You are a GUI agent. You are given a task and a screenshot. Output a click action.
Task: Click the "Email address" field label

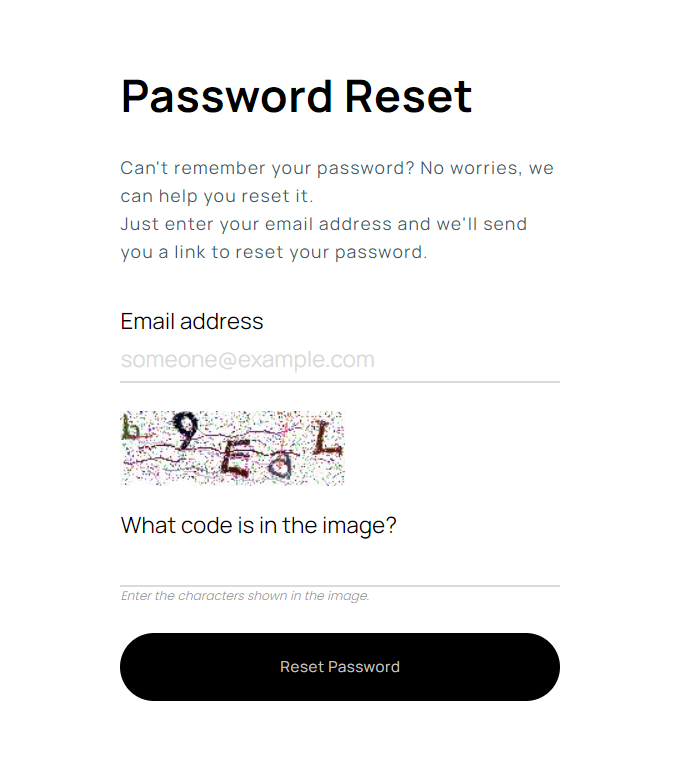(192, 321)
